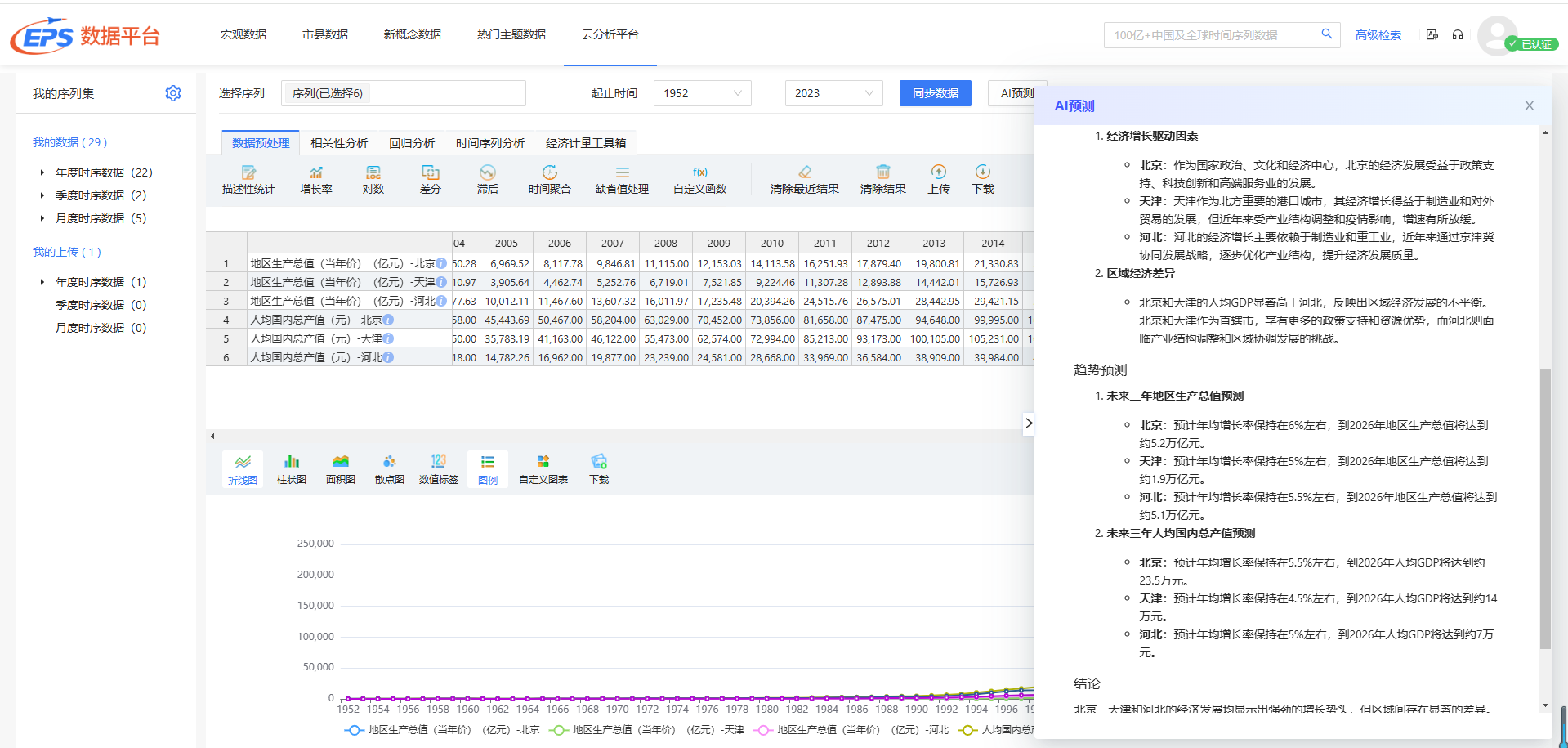Close the AI预测 panel
Screen dimensions: 1568x748
(1530, 105)
